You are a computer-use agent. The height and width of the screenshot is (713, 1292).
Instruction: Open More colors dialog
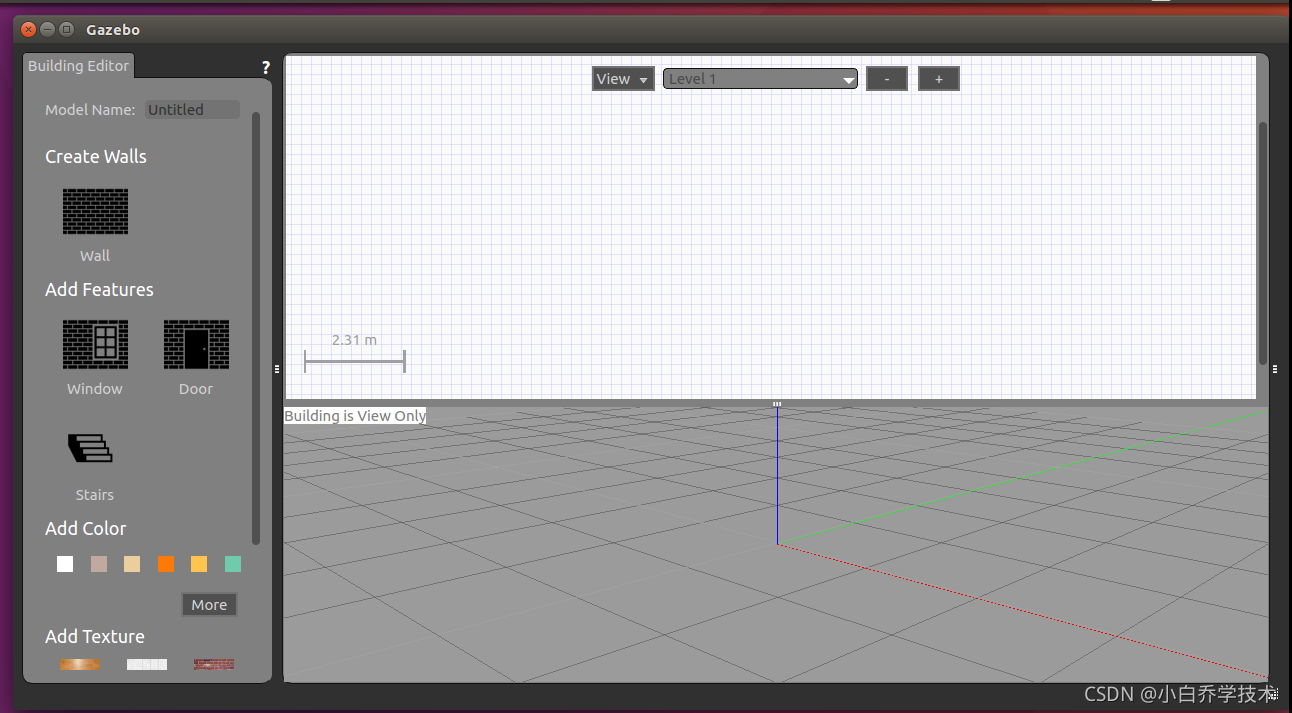tap(209, 604)
